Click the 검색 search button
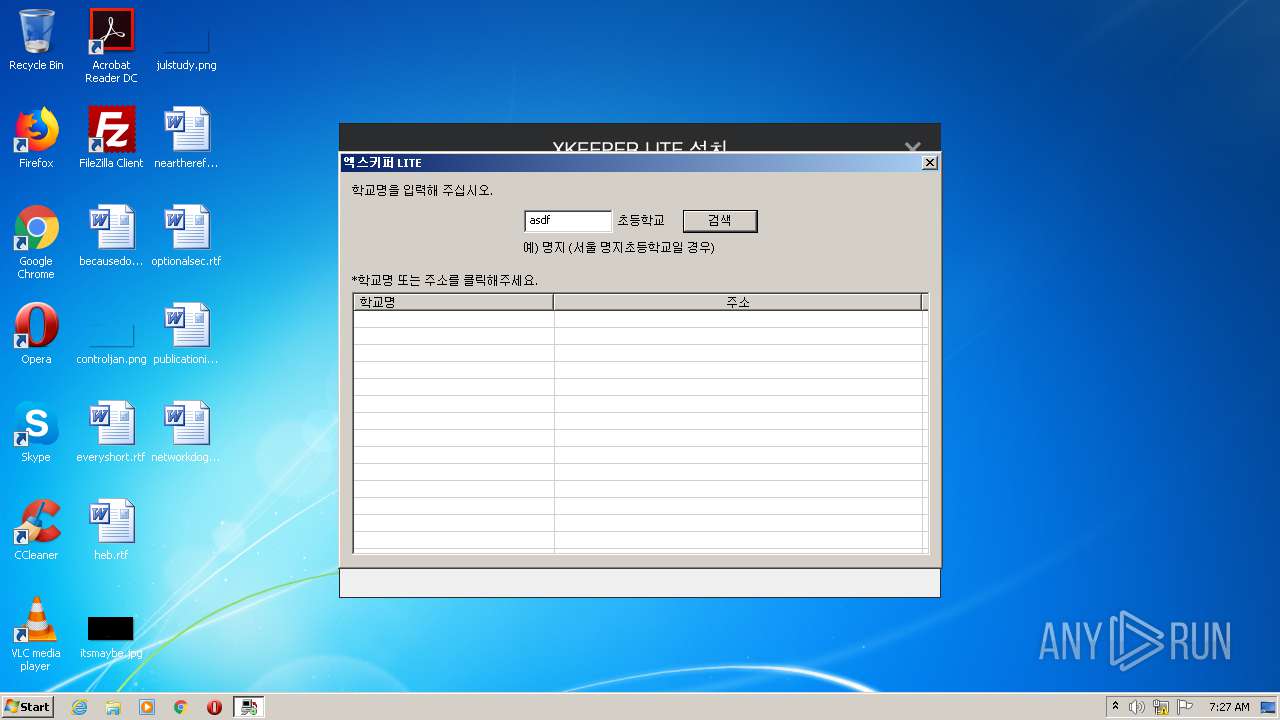Screen dimensions: 1280x720 [720, 221]
